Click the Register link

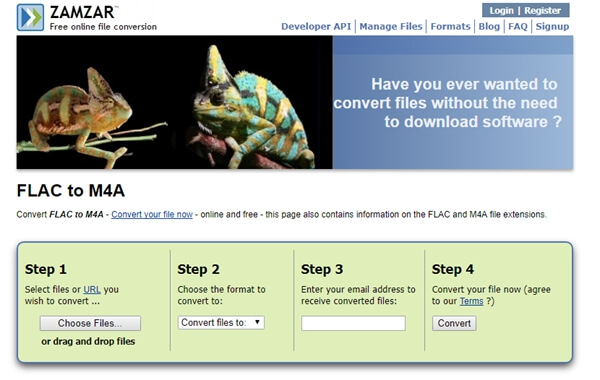[x=542, y=10]
